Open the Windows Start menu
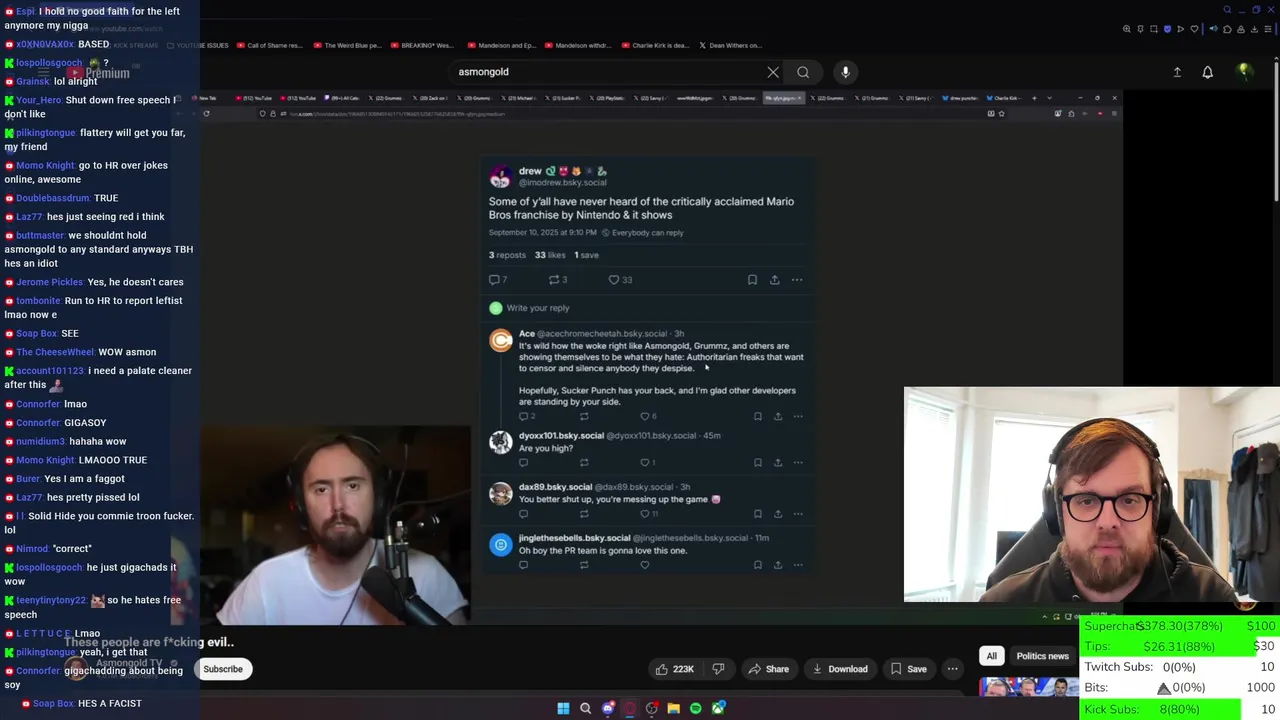 563,708
